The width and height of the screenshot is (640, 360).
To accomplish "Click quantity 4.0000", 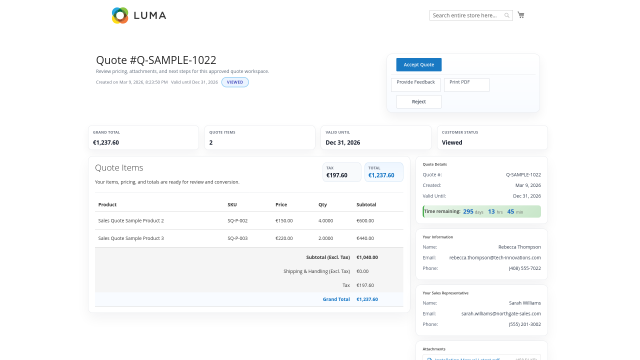I will pyautogui.click(x=326, y=221).
